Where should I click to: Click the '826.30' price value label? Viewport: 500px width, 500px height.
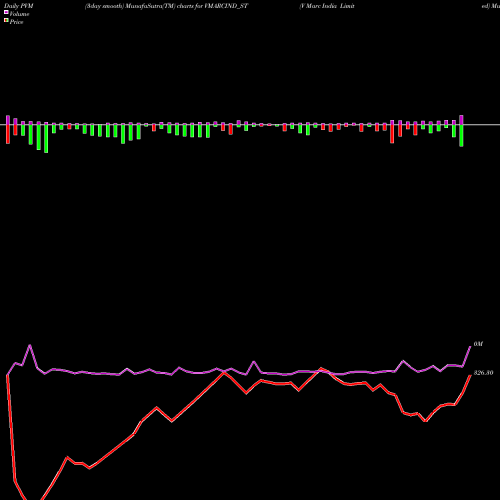coord(483,373)
